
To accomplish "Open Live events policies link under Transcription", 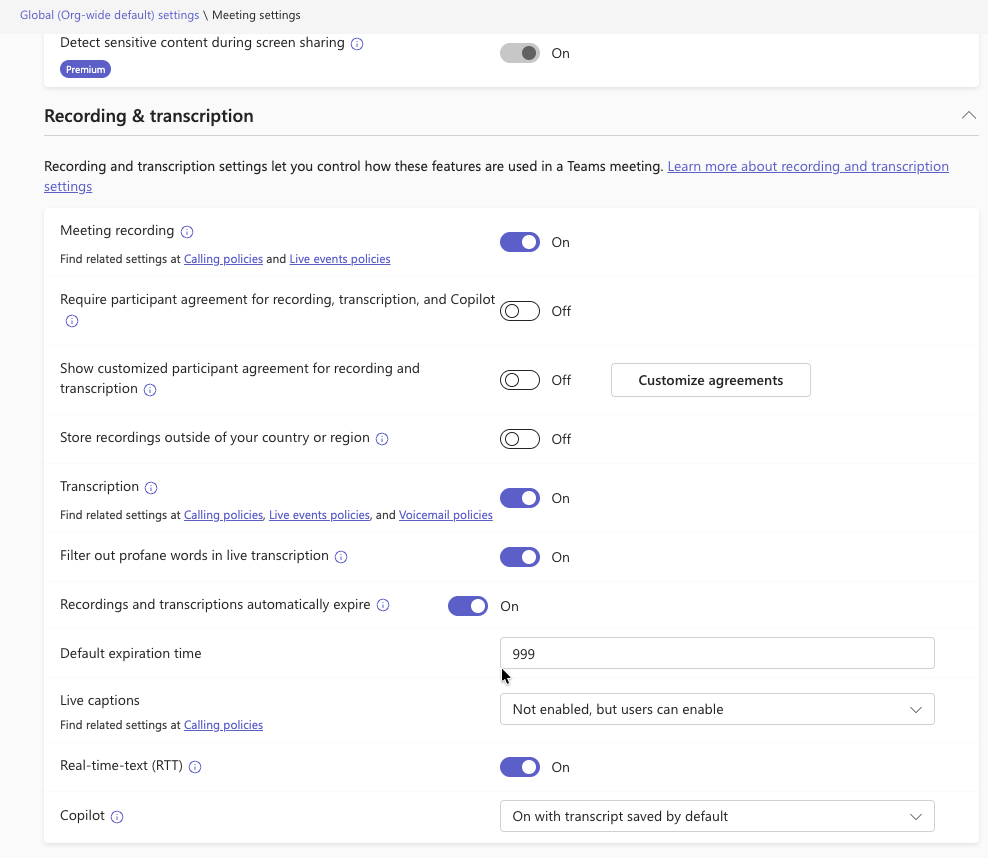I will (x=319, y=515).
